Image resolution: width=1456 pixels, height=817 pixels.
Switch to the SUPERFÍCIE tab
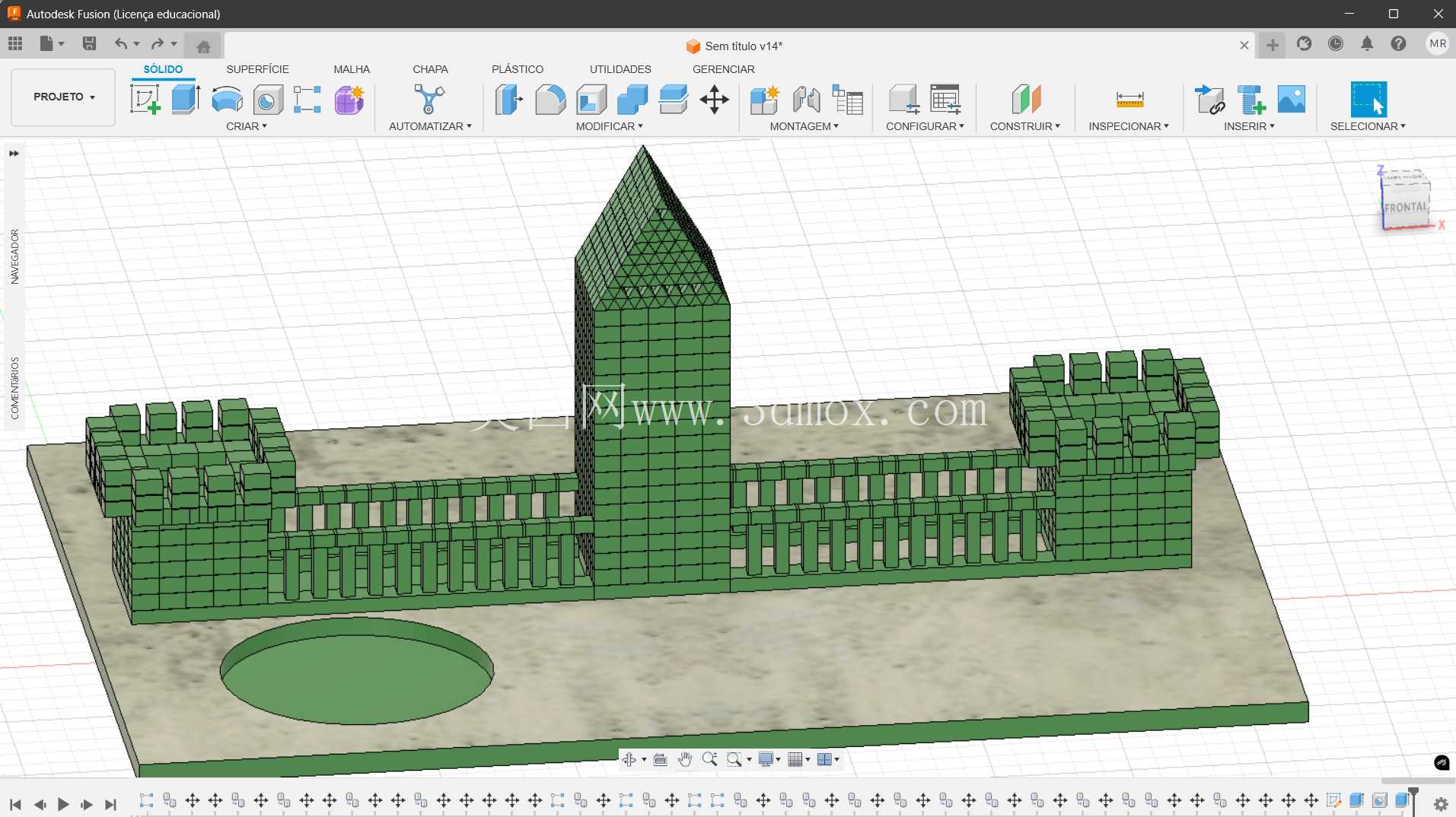(257, 69)
